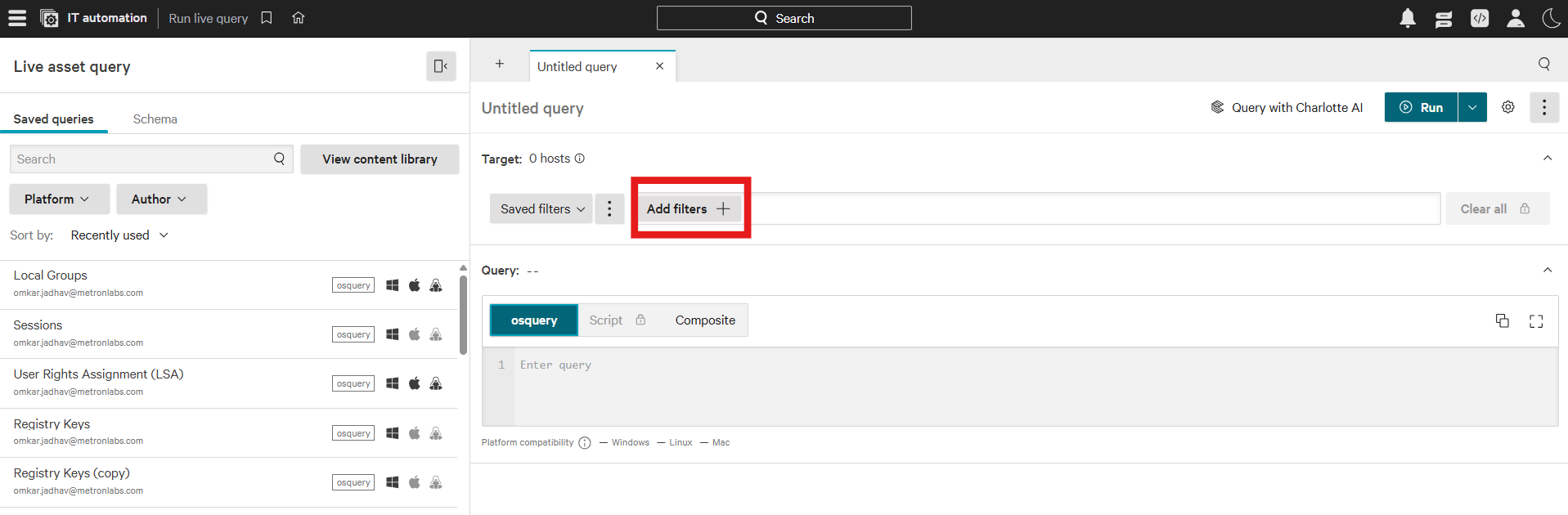
Task: Collapse the Target section chevron
Action: tap(1548, 159)
